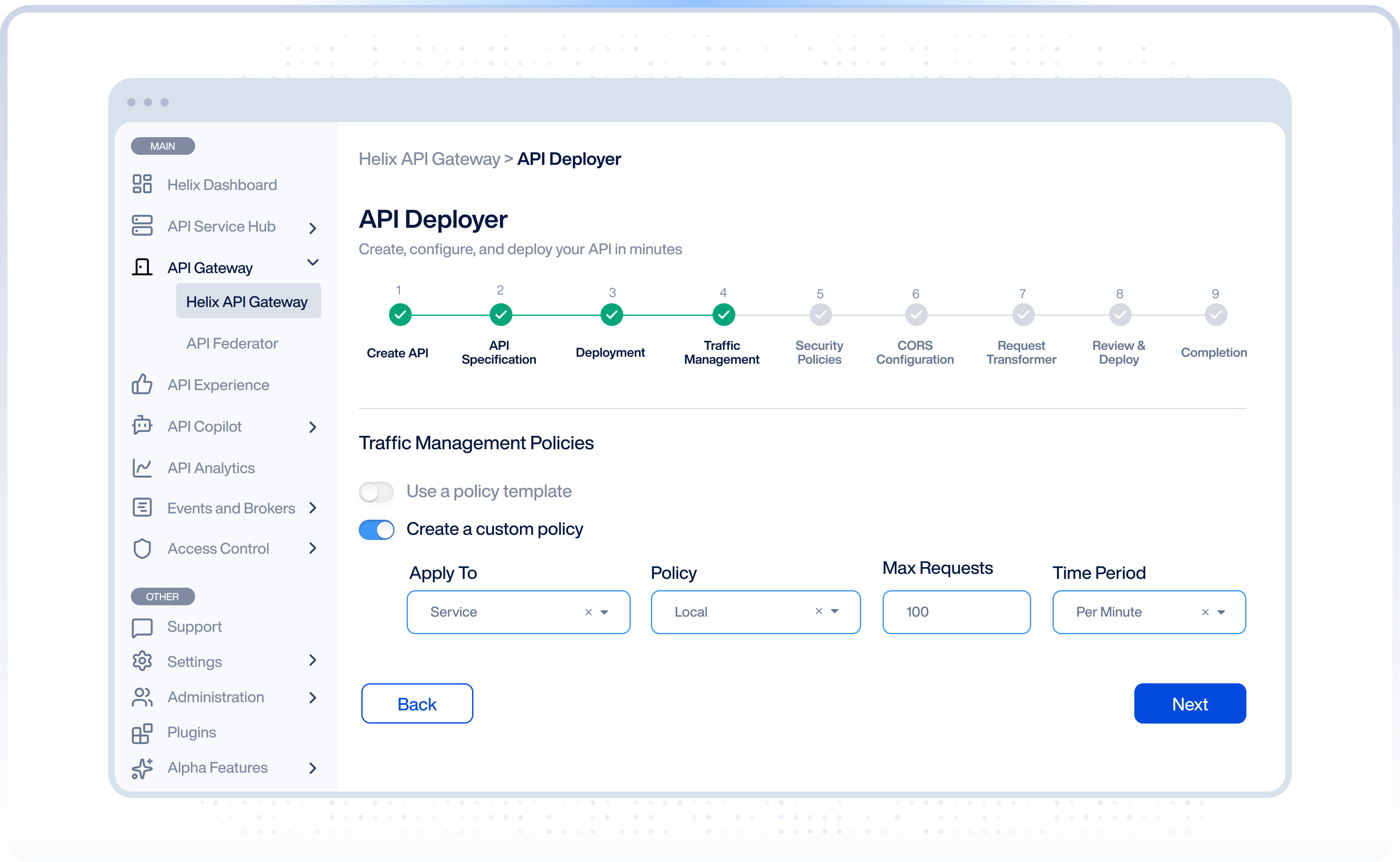Viewport: 1400px width, 862px height.
Task: Click the Settings gear icon
Action: tap(142, 661)
